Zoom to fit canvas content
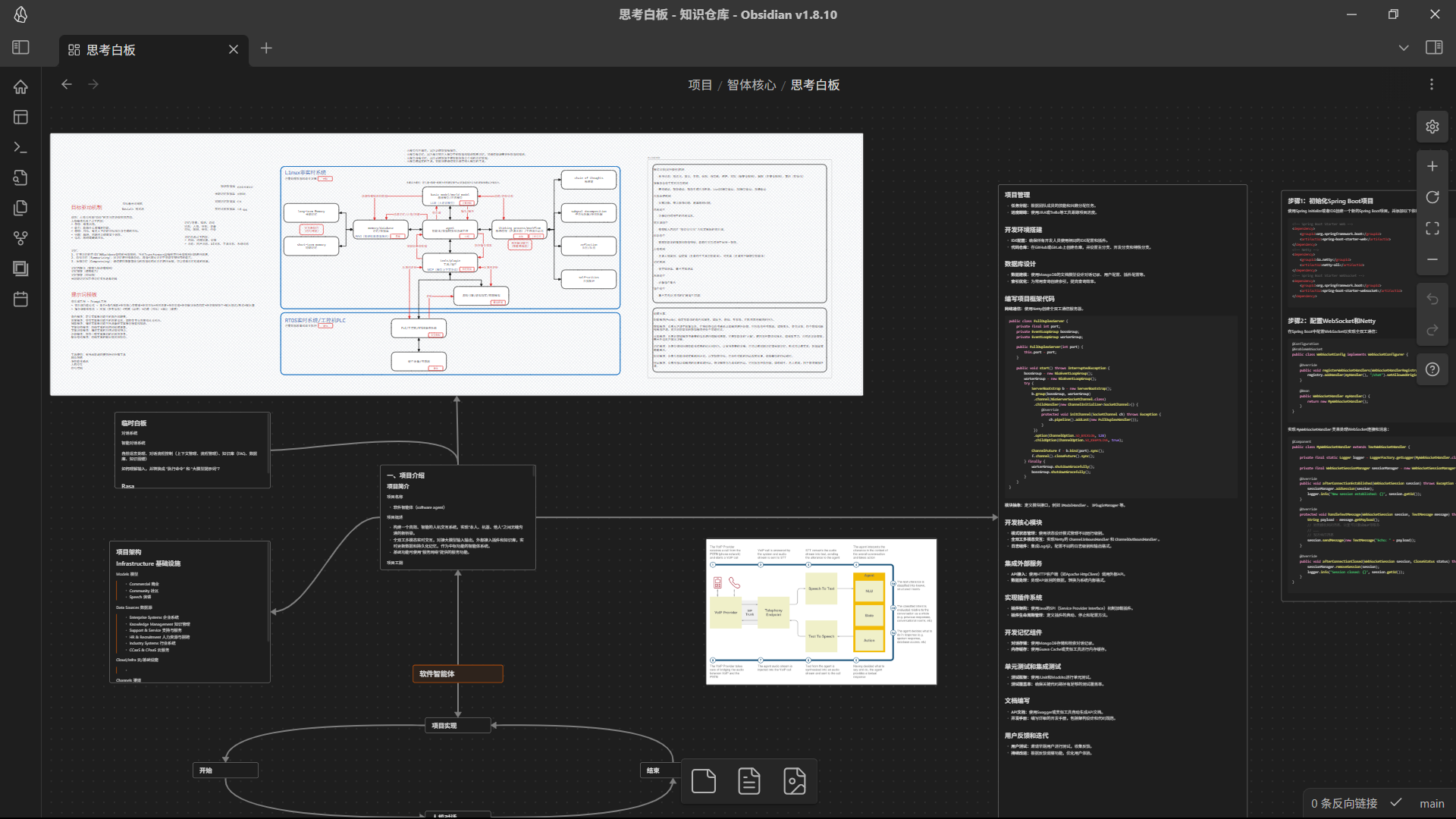 [1432, 228]
